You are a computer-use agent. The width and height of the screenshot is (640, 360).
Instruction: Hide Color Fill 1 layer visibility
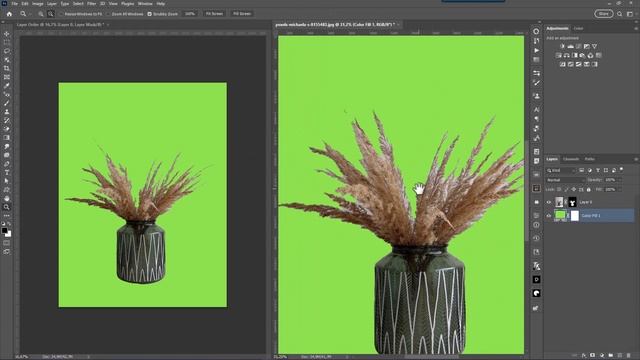[549, 216]
